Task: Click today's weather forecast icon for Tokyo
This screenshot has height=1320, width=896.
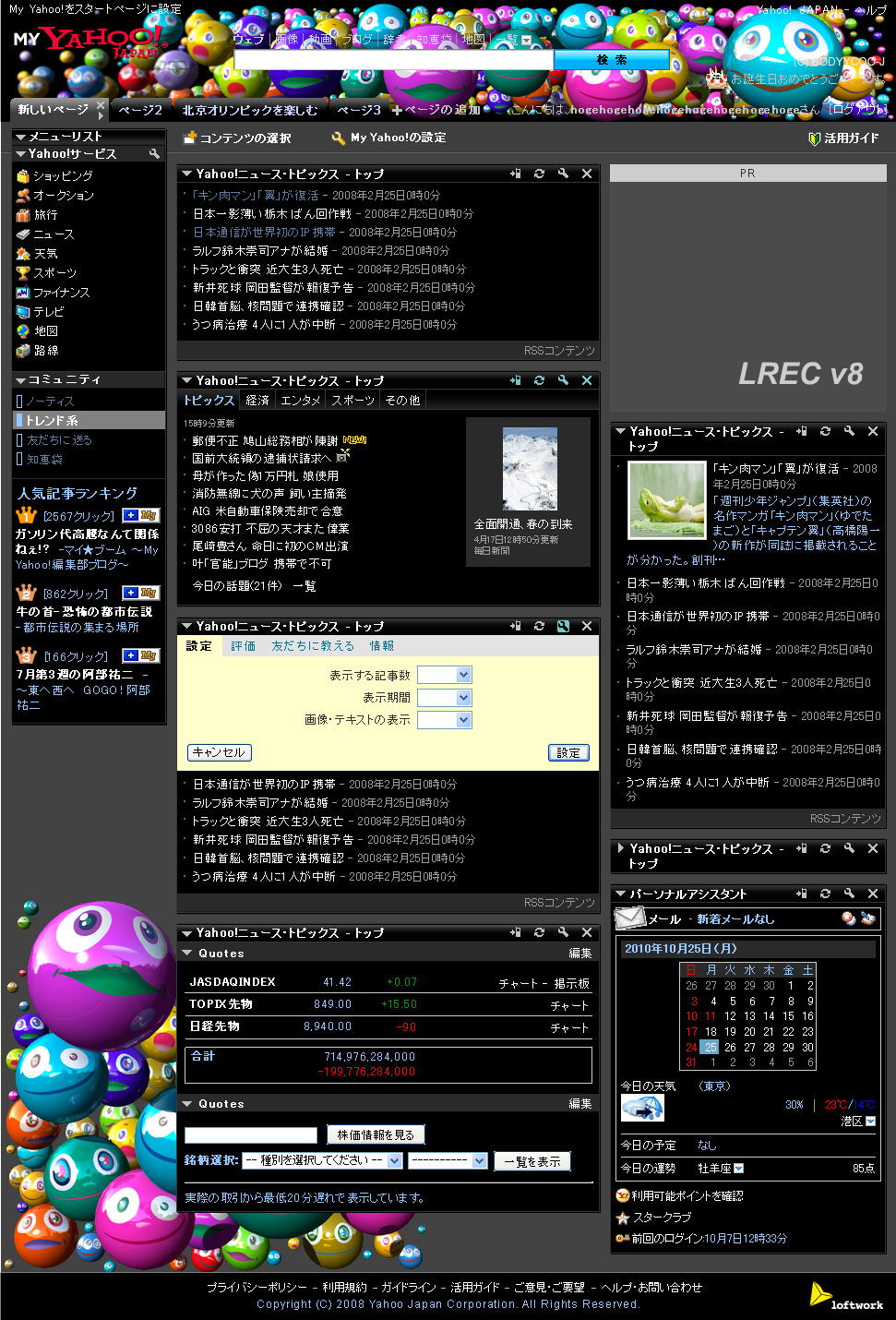Action: click(642, 1108)
